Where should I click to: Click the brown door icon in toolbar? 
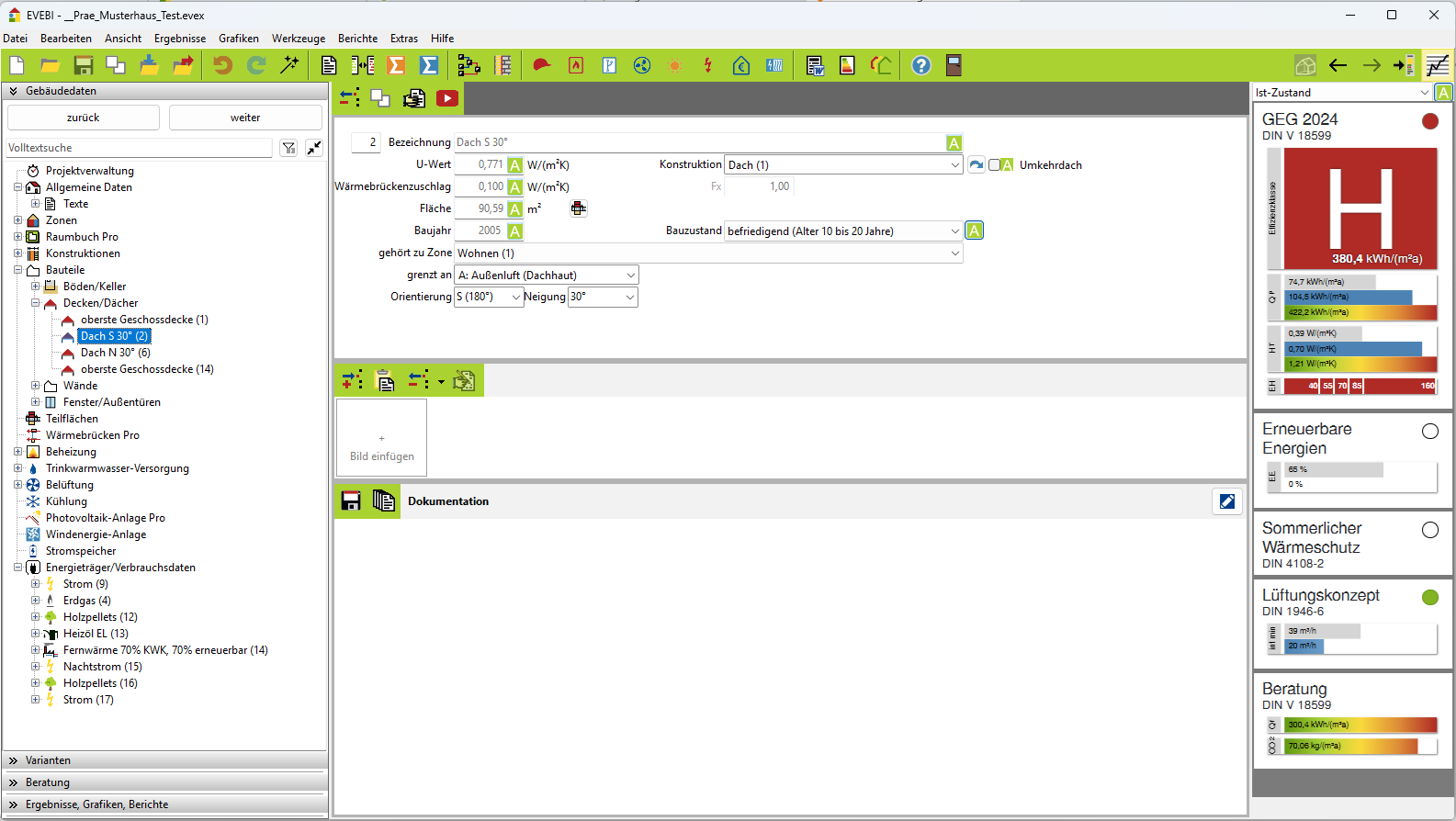954,65
